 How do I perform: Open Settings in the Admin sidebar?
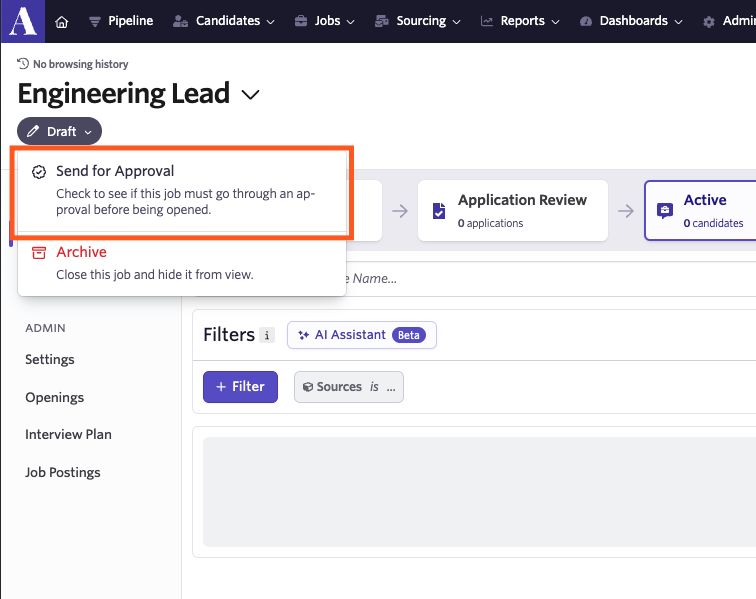(50, 359)
